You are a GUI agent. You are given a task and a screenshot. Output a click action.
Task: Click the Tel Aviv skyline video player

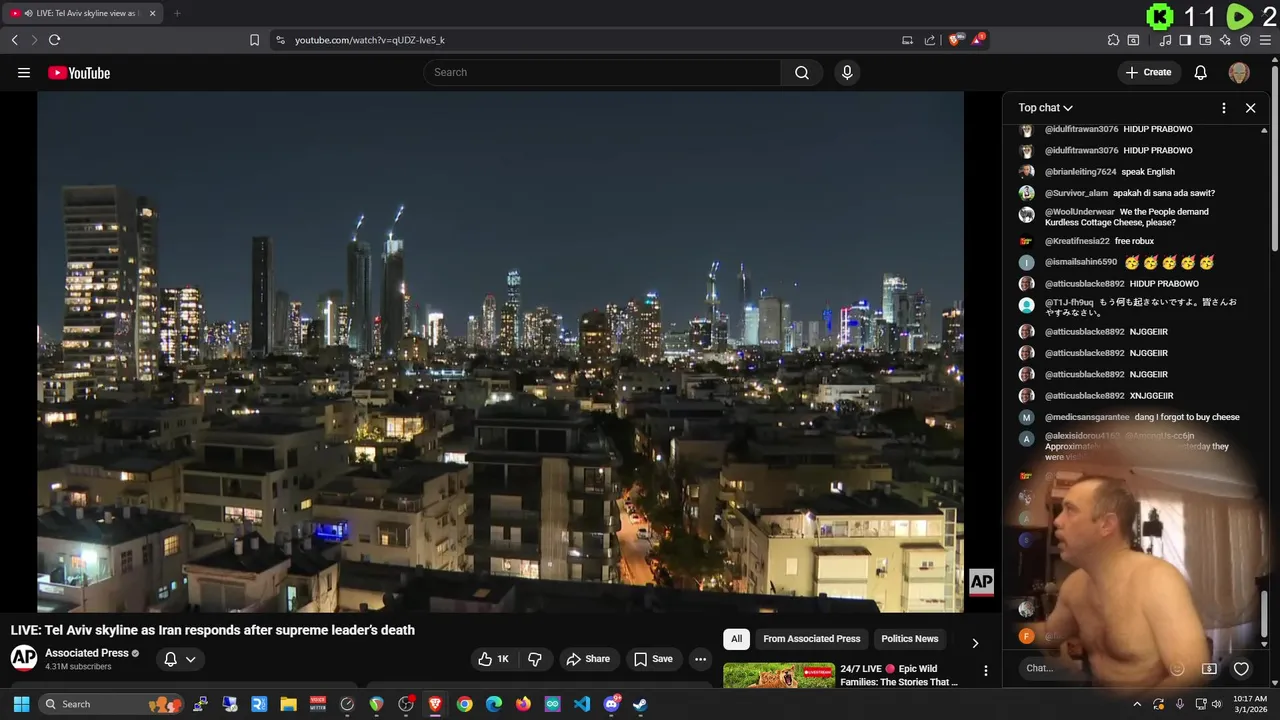[x=500, y=352]
